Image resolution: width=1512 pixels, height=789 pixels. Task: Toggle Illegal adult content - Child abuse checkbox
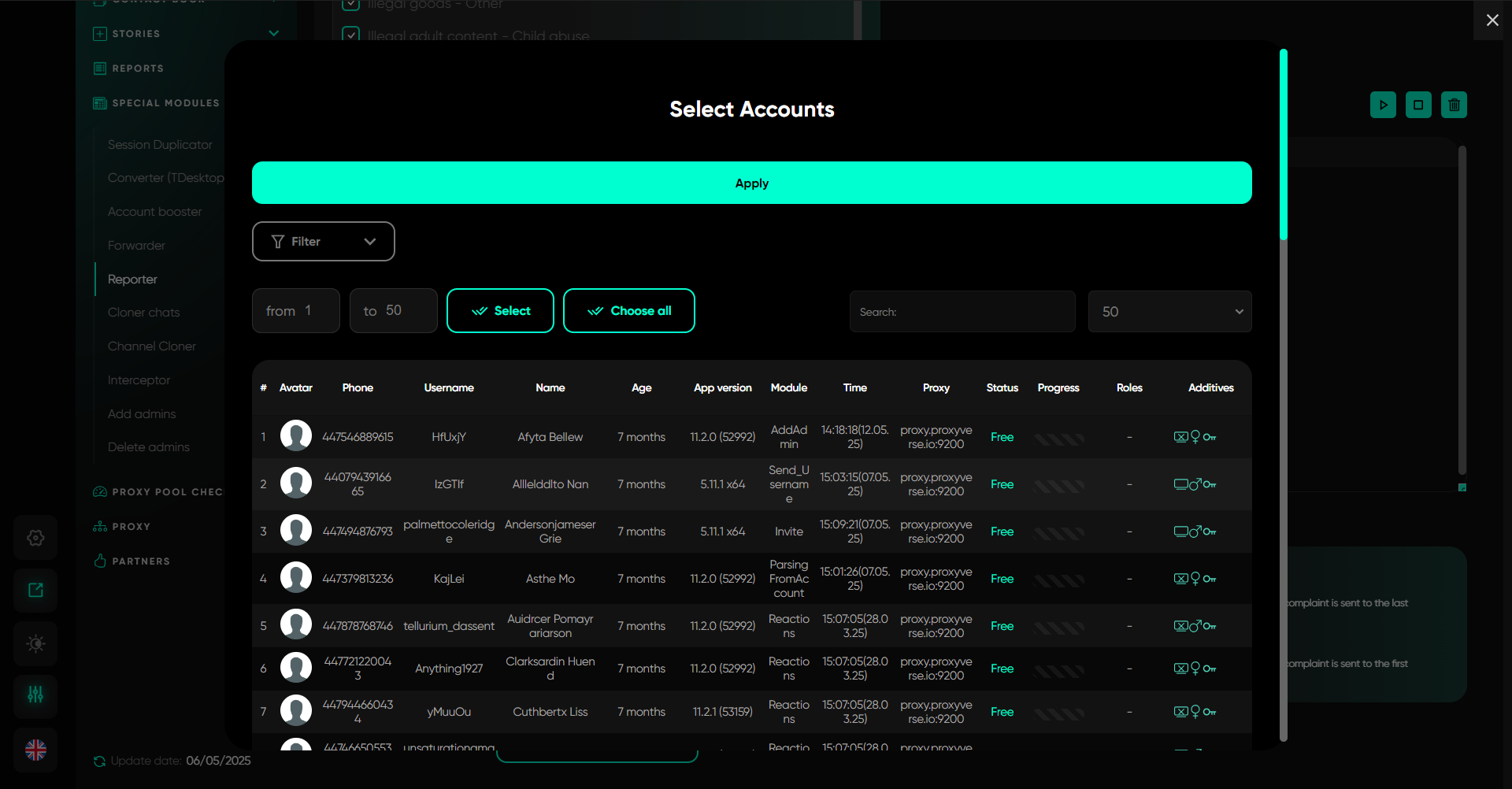[x=351, y=35]
